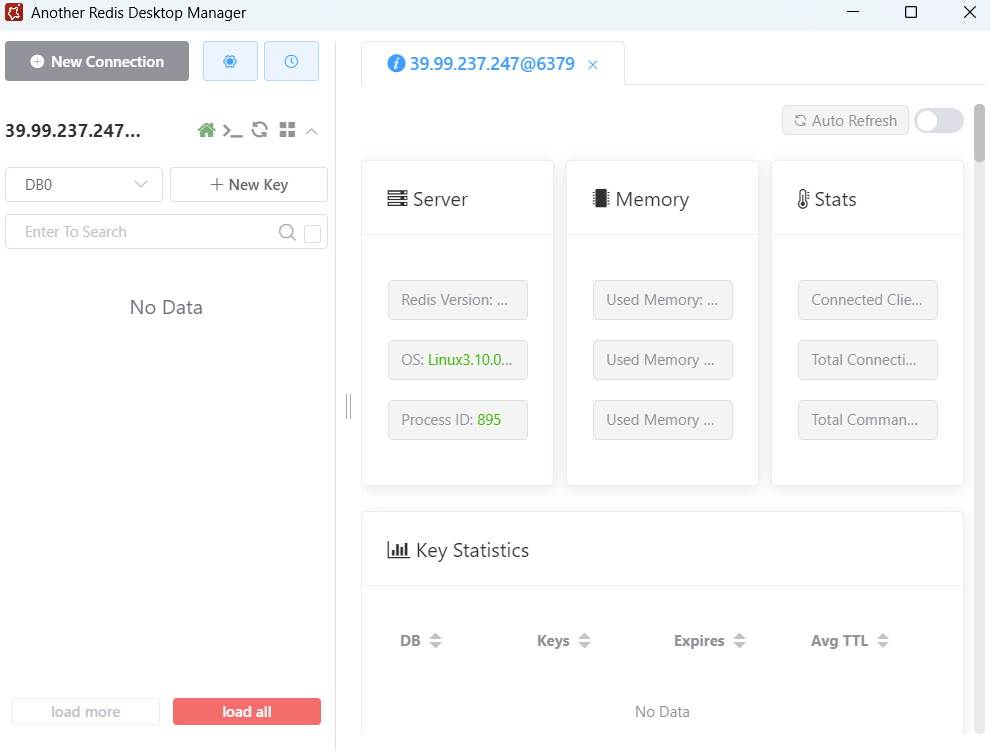The image size is (990, 752).
Task: Sort key statistics by Avg TTL column
Action: [x=883, y=640]
